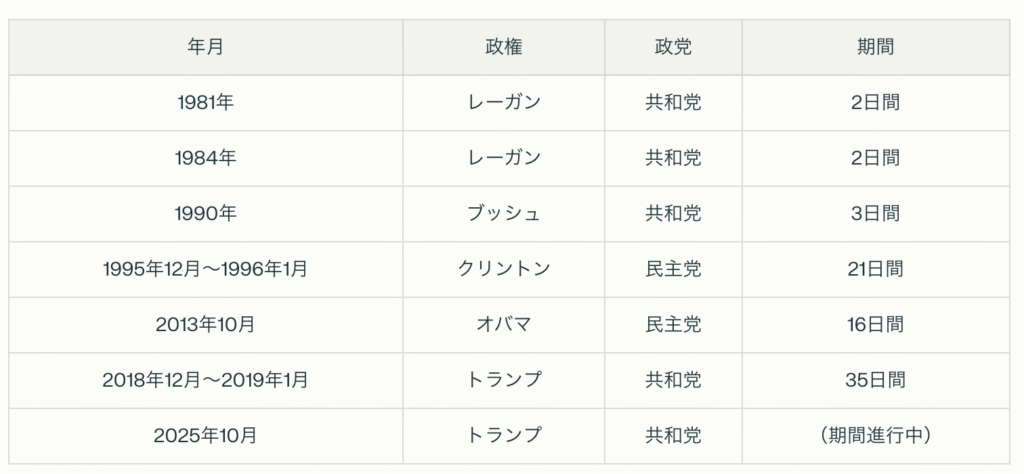Select the クリントン cell
1024x474 pixels.
(x=504, y=269)
